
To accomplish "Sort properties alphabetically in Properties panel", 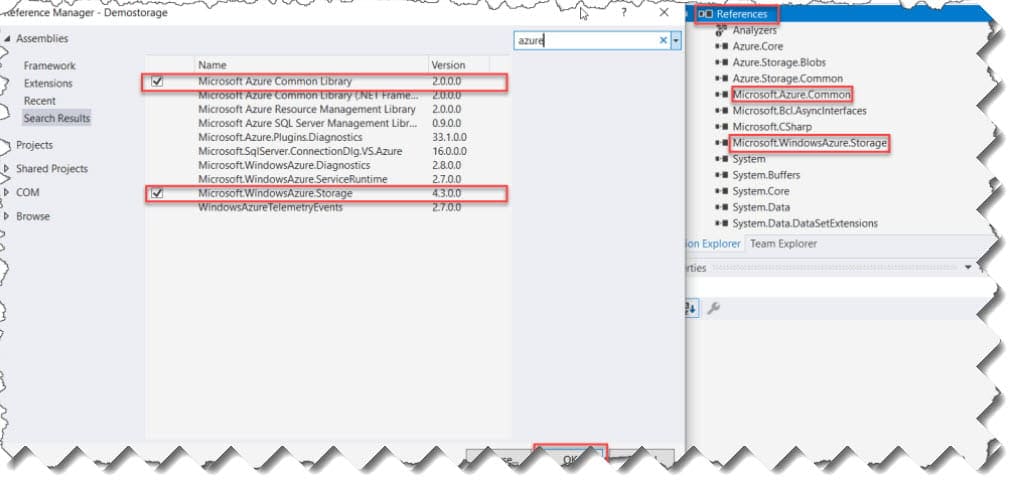I will tap(691, 308).
